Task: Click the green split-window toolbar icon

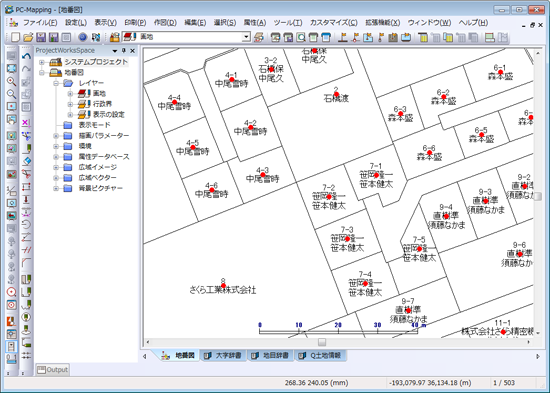Action: click(x=490, y=37)
